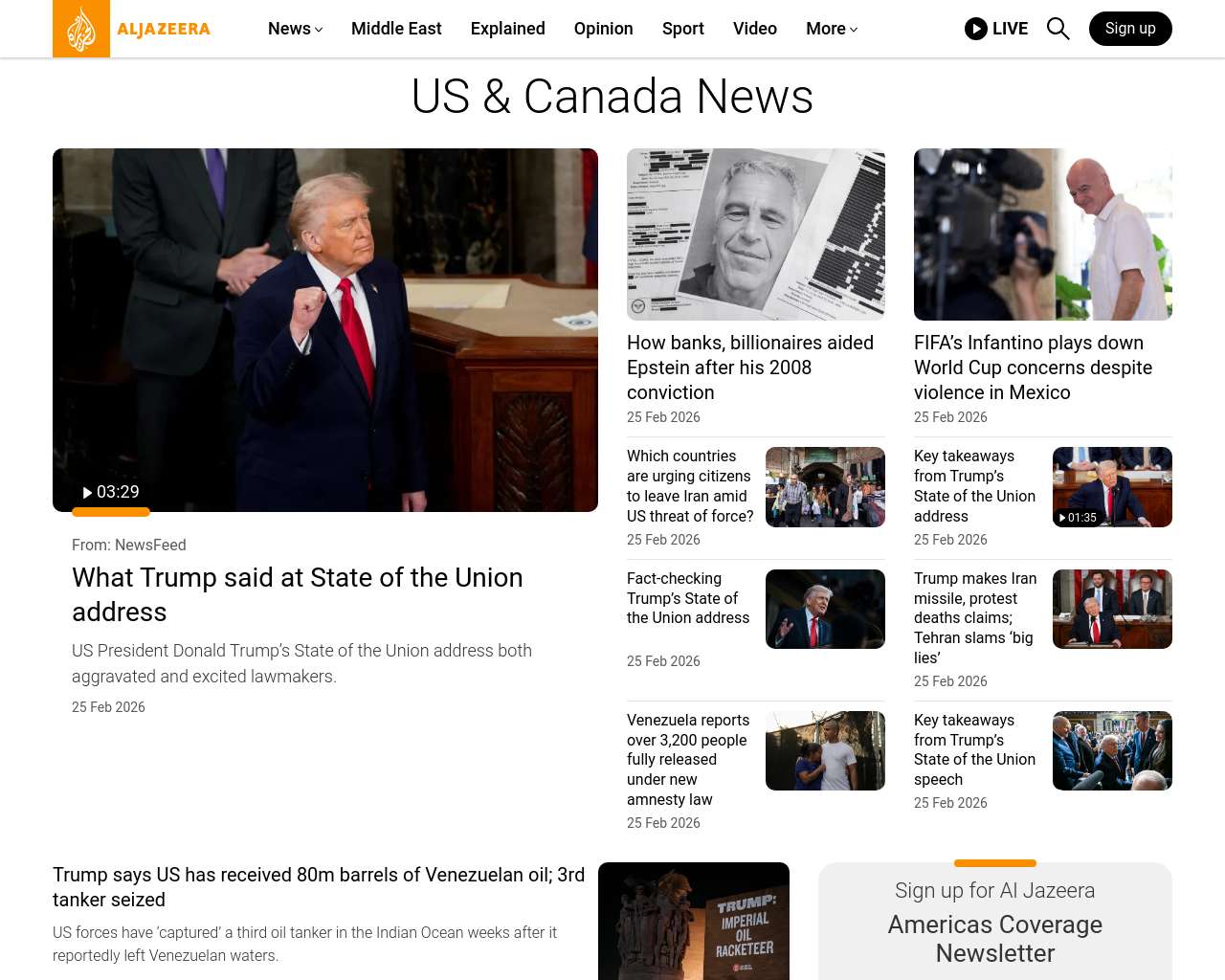
Task: Select Explained in the navigation bar
Action: coord(507,29)
